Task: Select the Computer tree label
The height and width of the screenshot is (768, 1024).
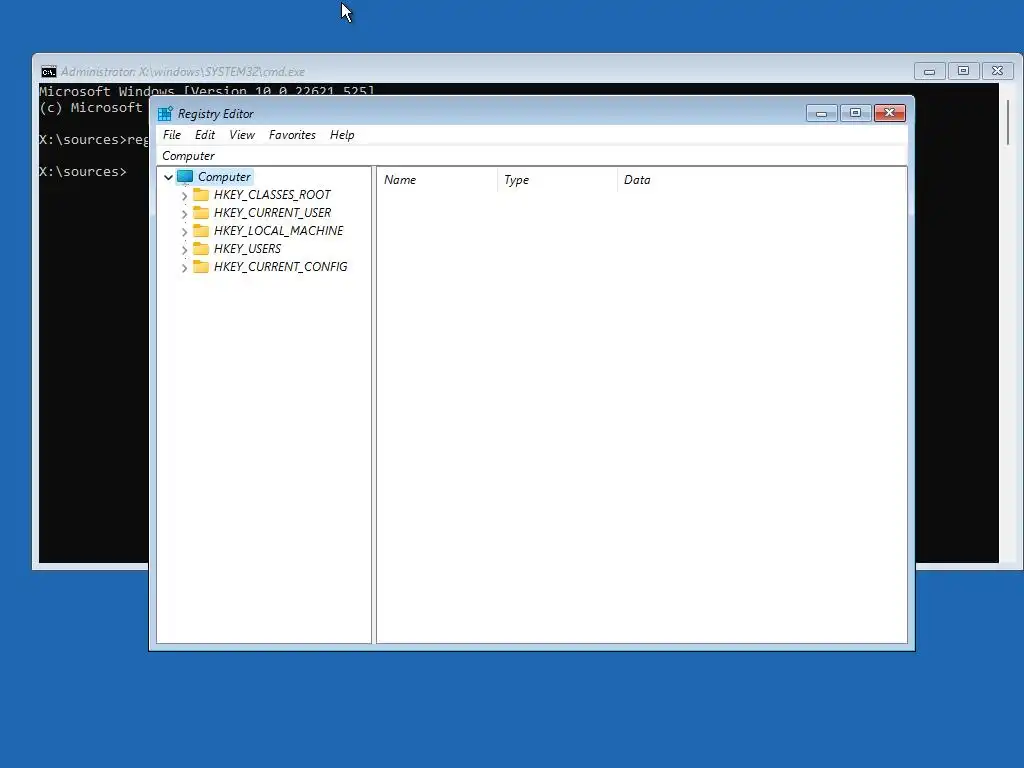Action: pyautogui.click(x=224, y=177)
